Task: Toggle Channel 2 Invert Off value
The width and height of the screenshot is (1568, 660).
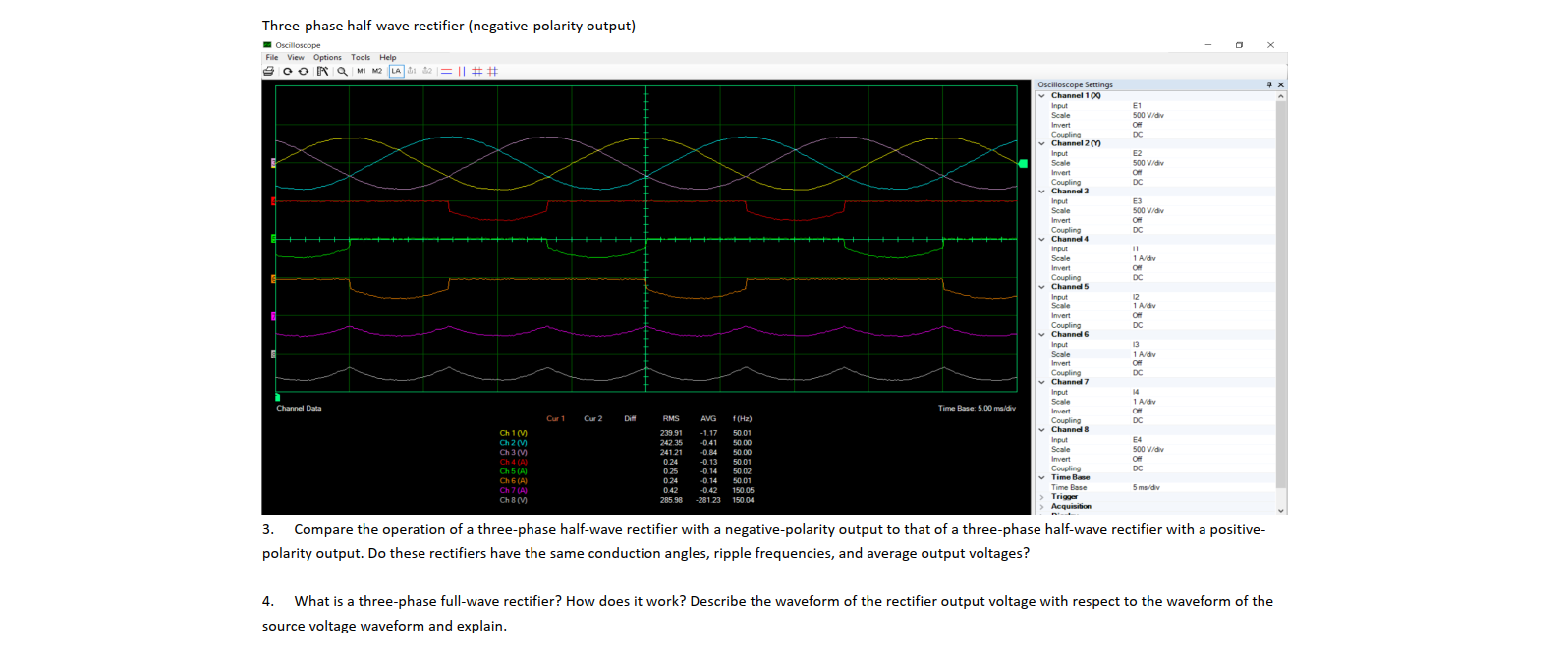Action: click(x=1137, y=172)
